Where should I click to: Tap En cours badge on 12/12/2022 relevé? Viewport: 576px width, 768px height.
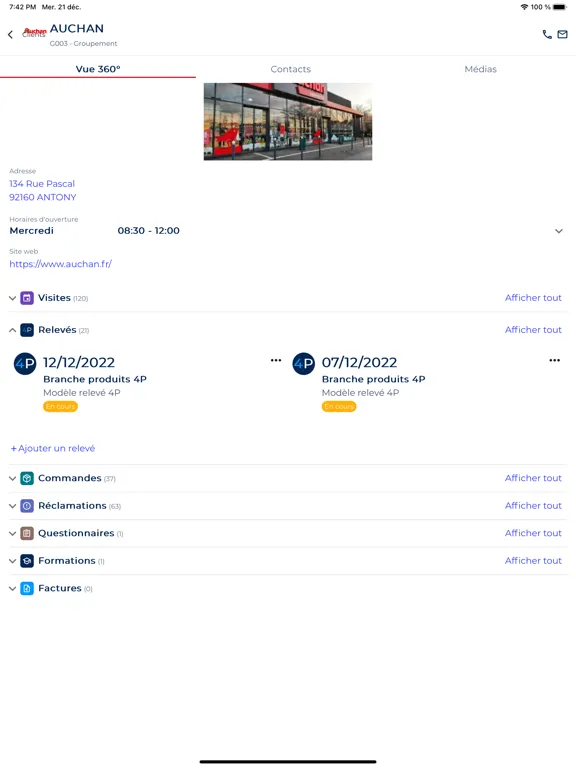[60, 407]
